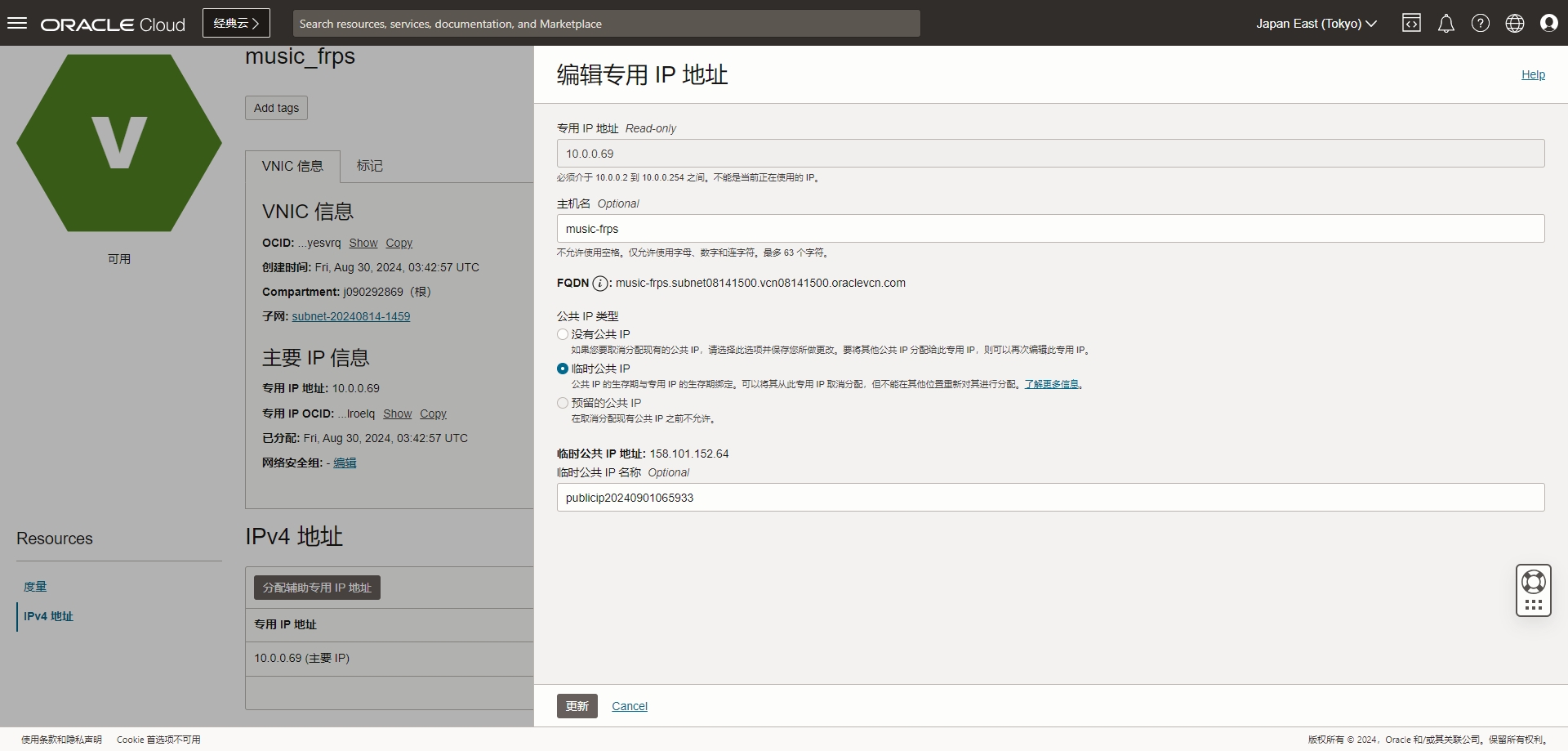Open the floating support lifebuoy widget
Screen dimensions: 1568x751
(1533, 582)
